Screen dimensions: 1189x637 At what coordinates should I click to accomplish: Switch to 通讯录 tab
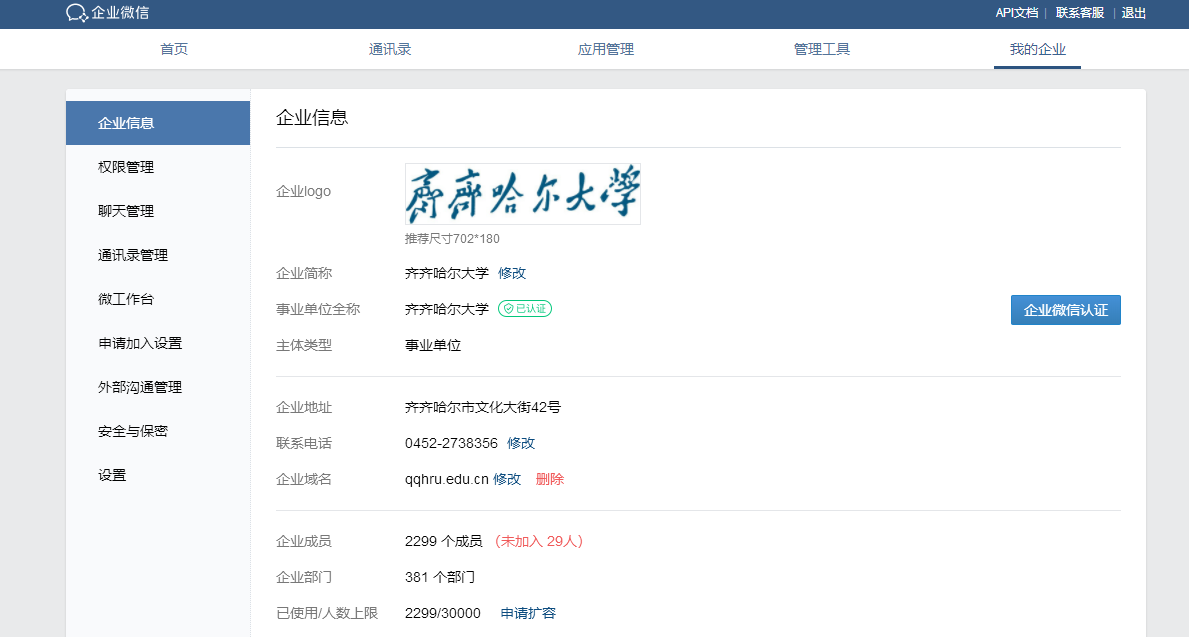pyautogui.click(x=390, y=49)
